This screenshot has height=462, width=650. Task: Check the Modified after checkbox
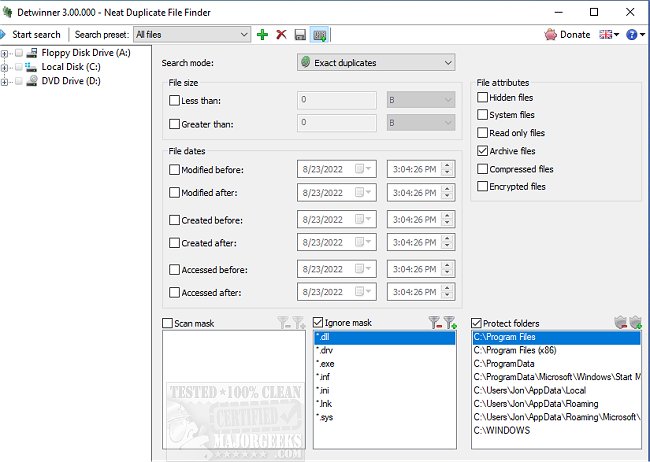pyautogui.click(x=175, y=192)
